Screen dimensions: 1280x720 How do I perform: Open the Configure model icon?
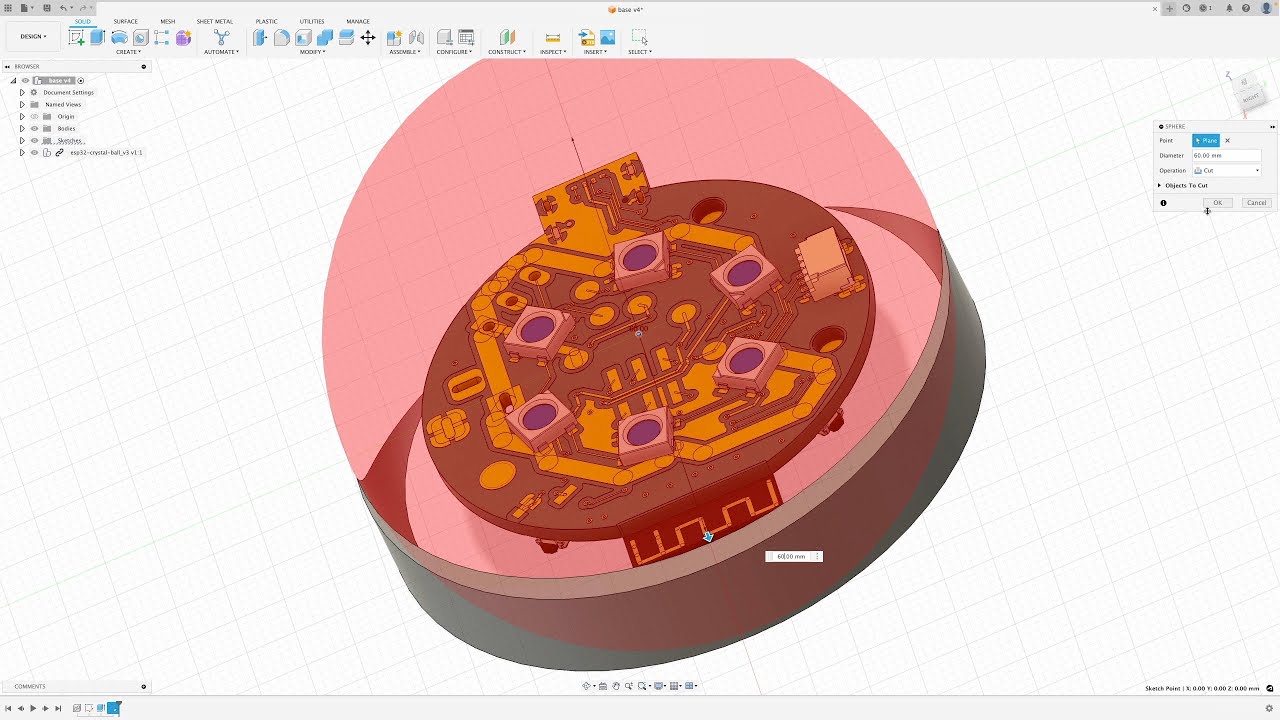pyautogui.click(x=444, y=37)
